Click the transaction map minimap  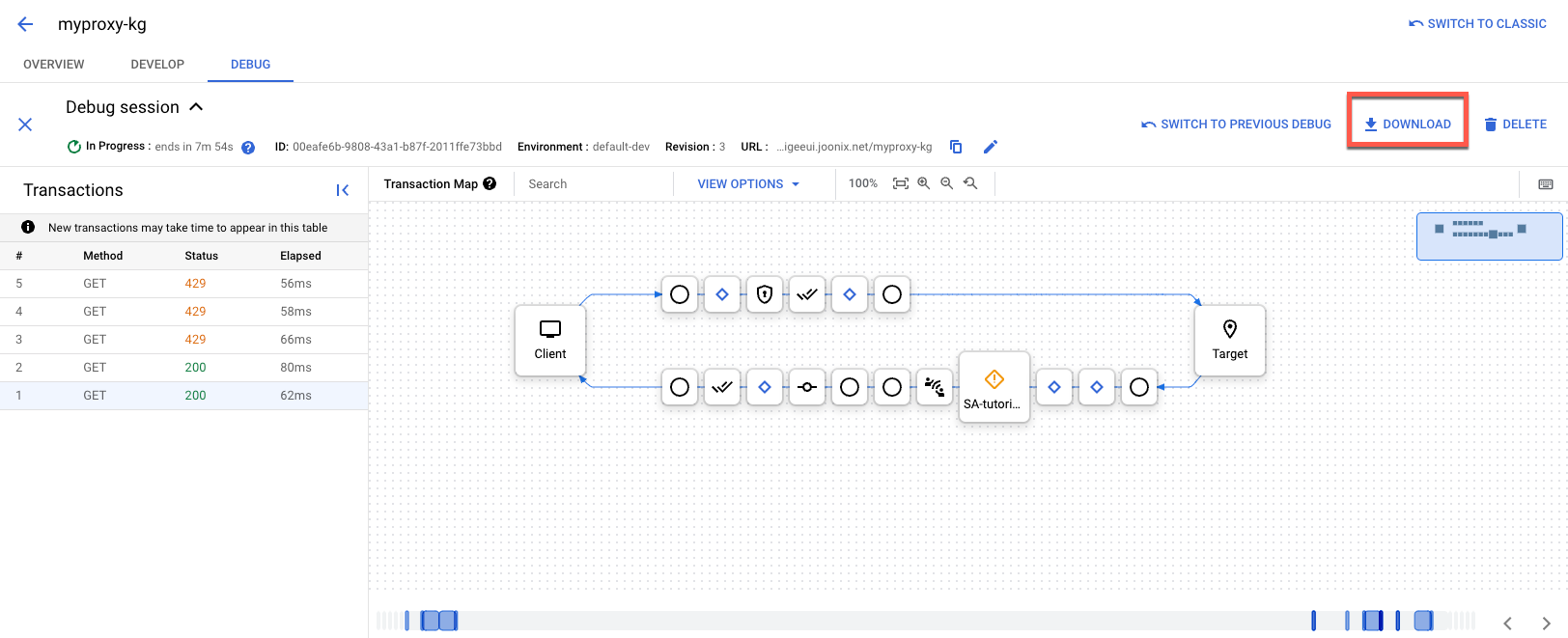1489,236
